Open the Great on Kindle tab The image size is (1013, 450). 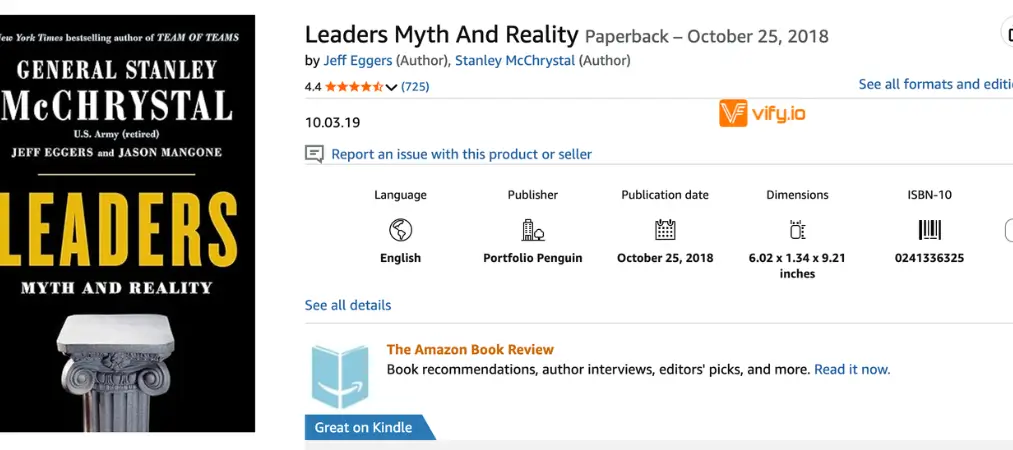(x=364, y=427)
